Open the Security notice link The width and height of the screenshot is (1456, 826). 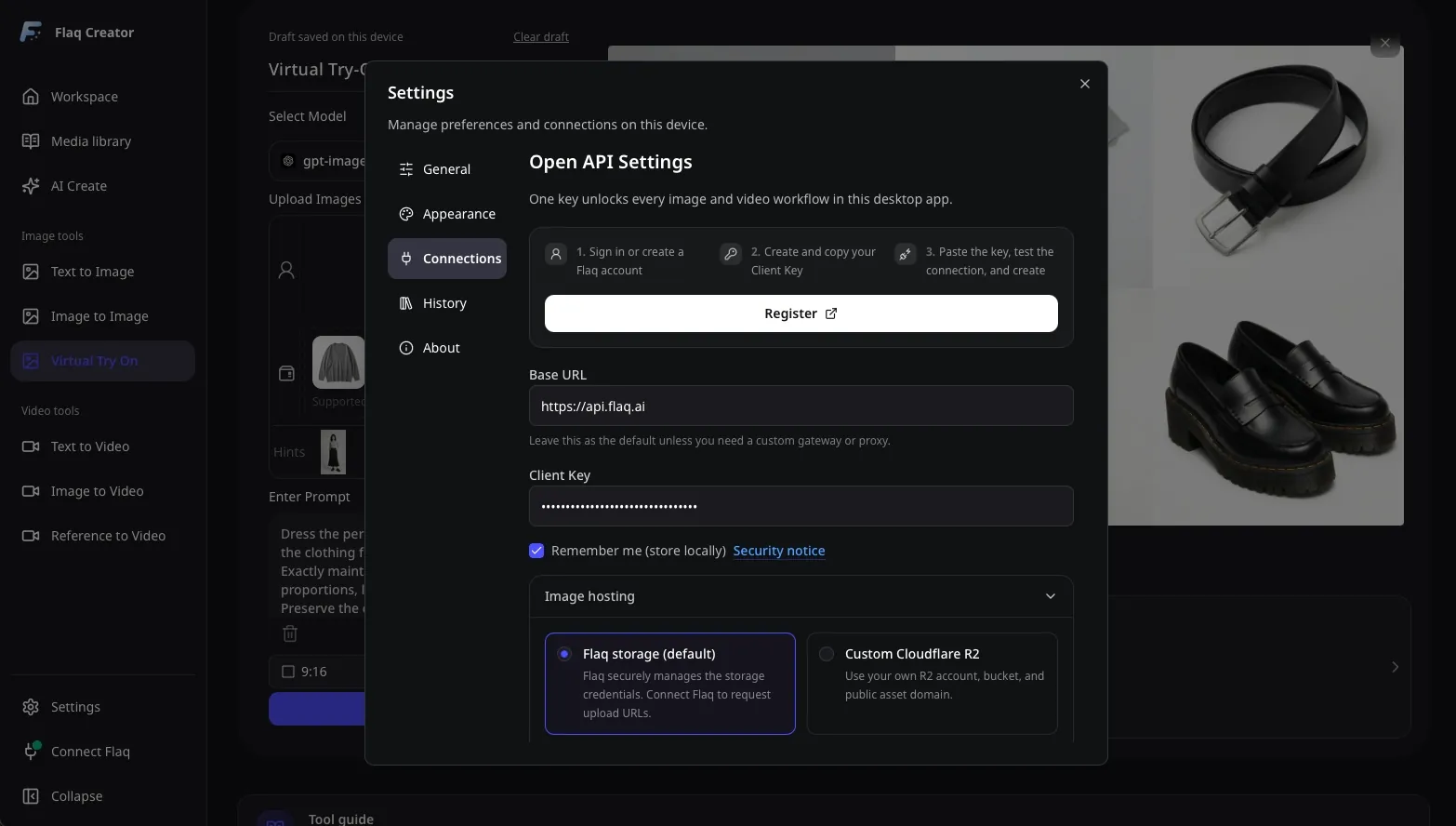[x=779, y=551]
